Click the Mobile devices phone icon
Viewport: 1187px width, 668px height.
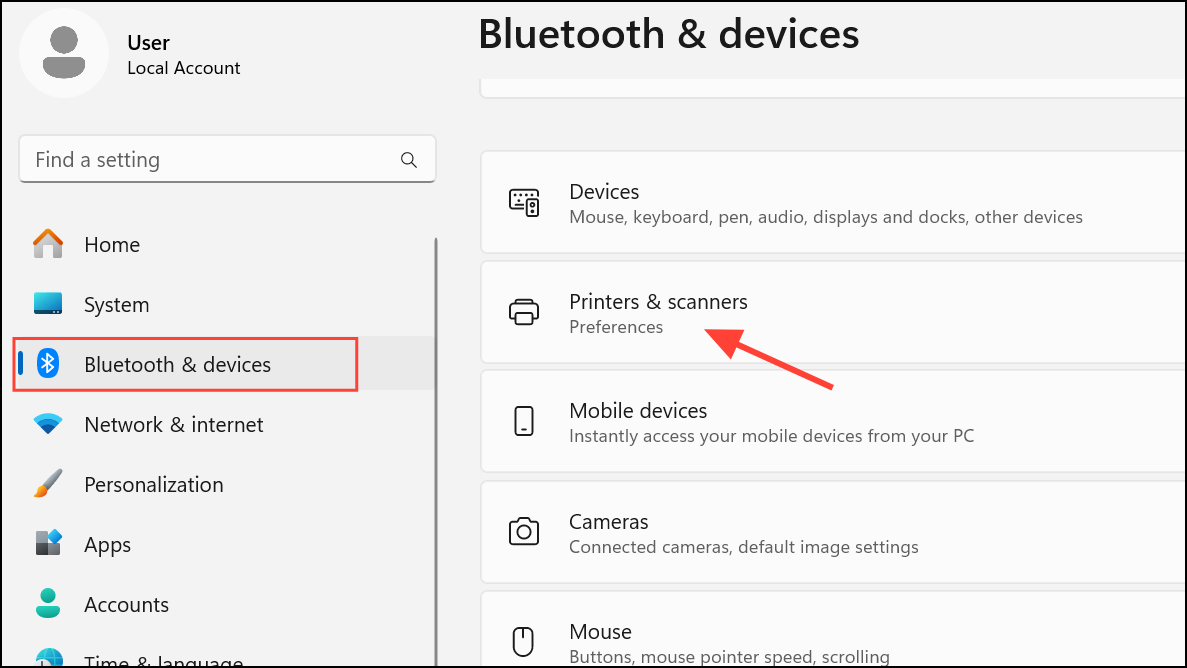(524, 421)
